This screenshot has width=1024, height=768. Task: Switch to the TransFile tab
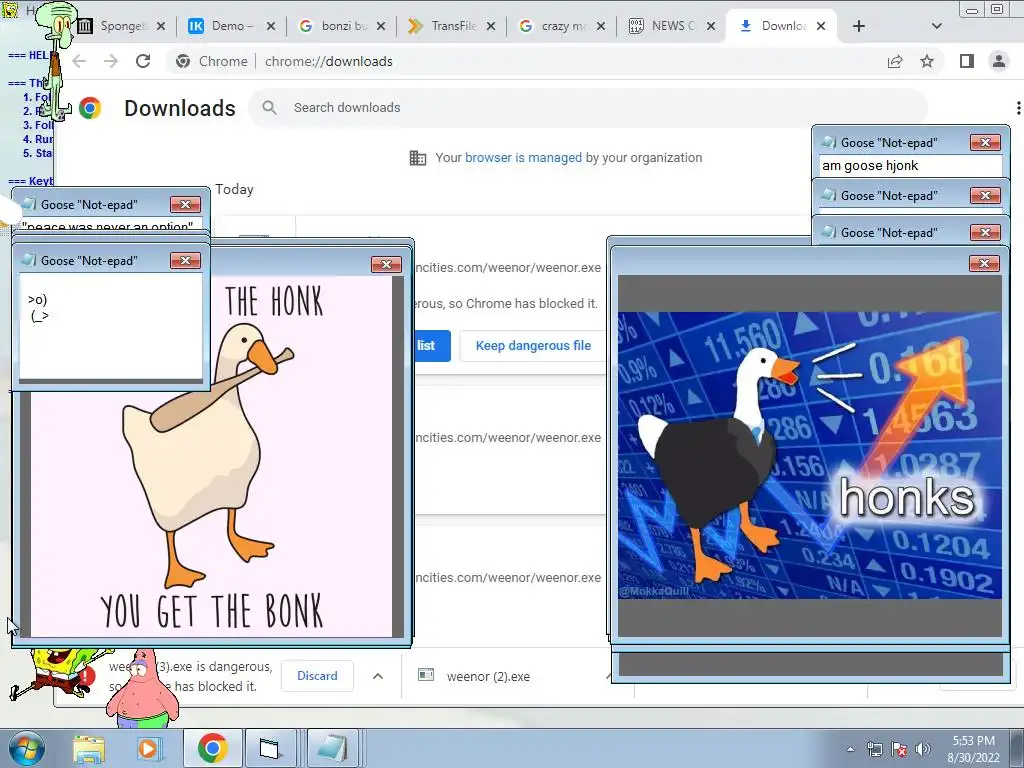[453, 26]
